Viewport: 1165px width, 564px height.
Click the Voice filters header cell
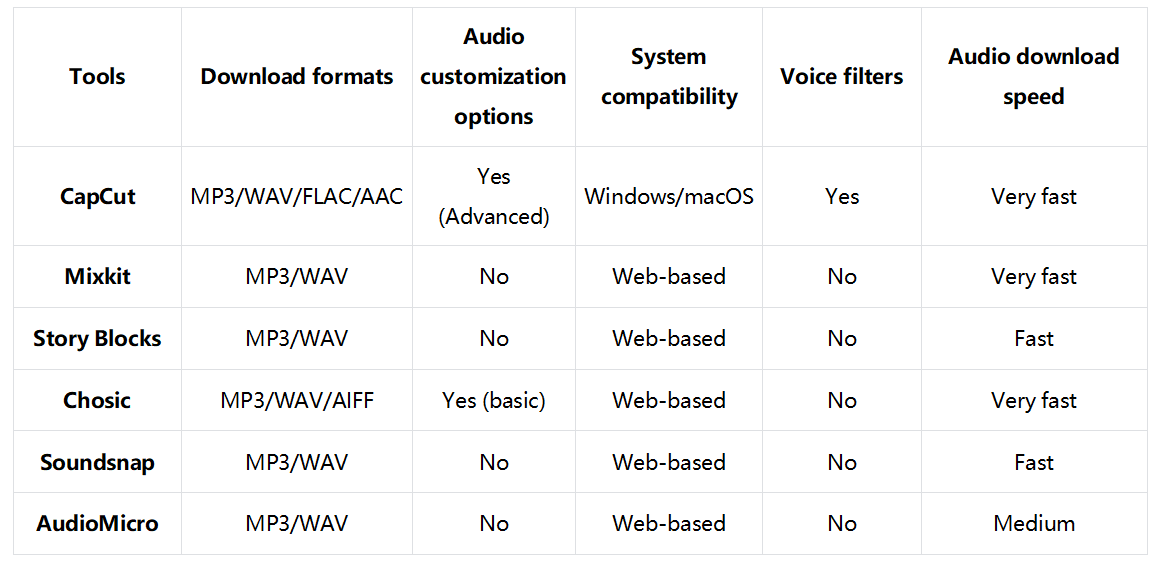click(841, 77)
